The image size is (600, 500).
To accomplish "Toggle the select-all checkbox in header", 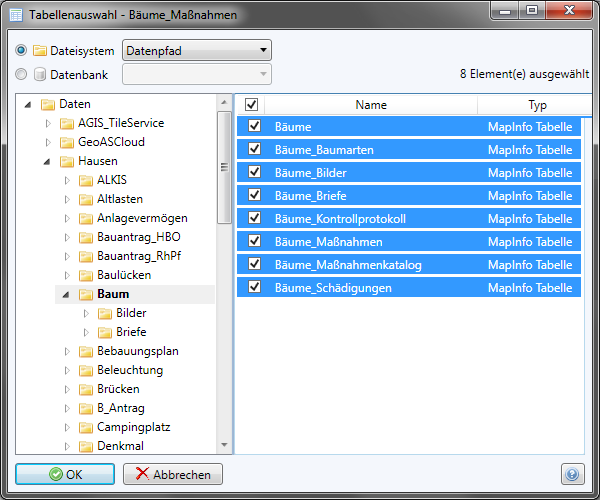I will click(252, 105).
